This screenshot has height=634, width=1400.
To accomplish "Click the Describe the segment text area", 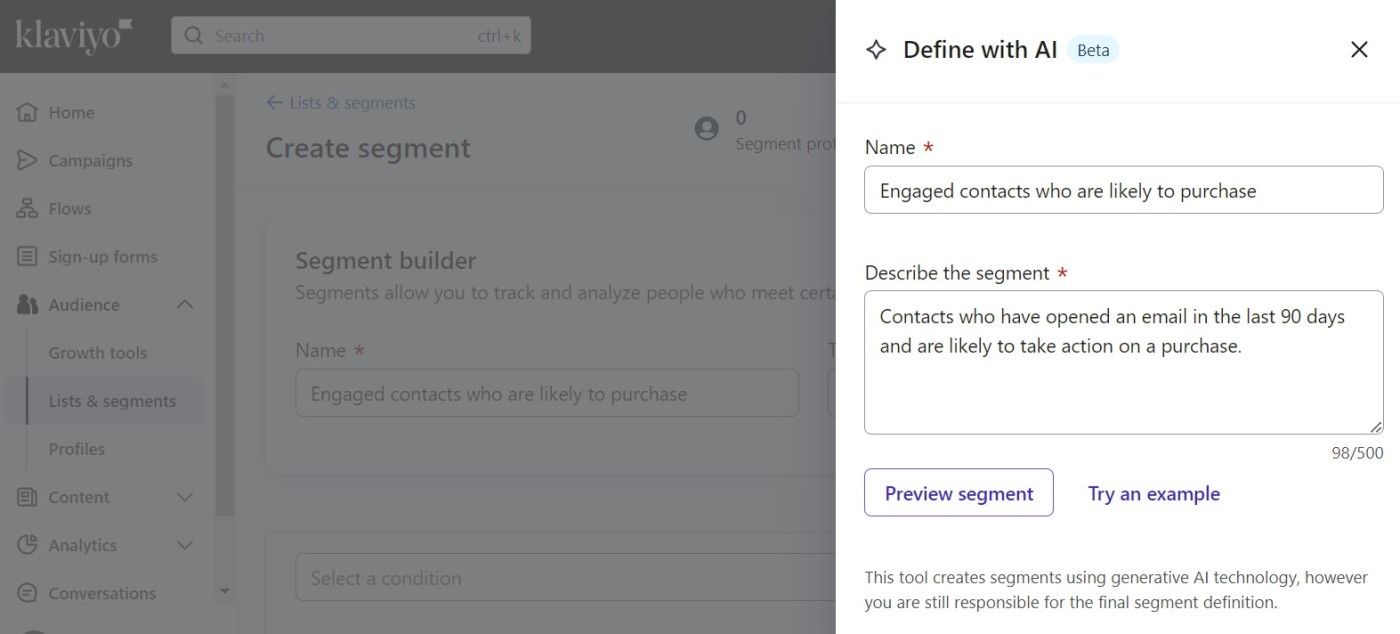I will (x=1123, y=362).
